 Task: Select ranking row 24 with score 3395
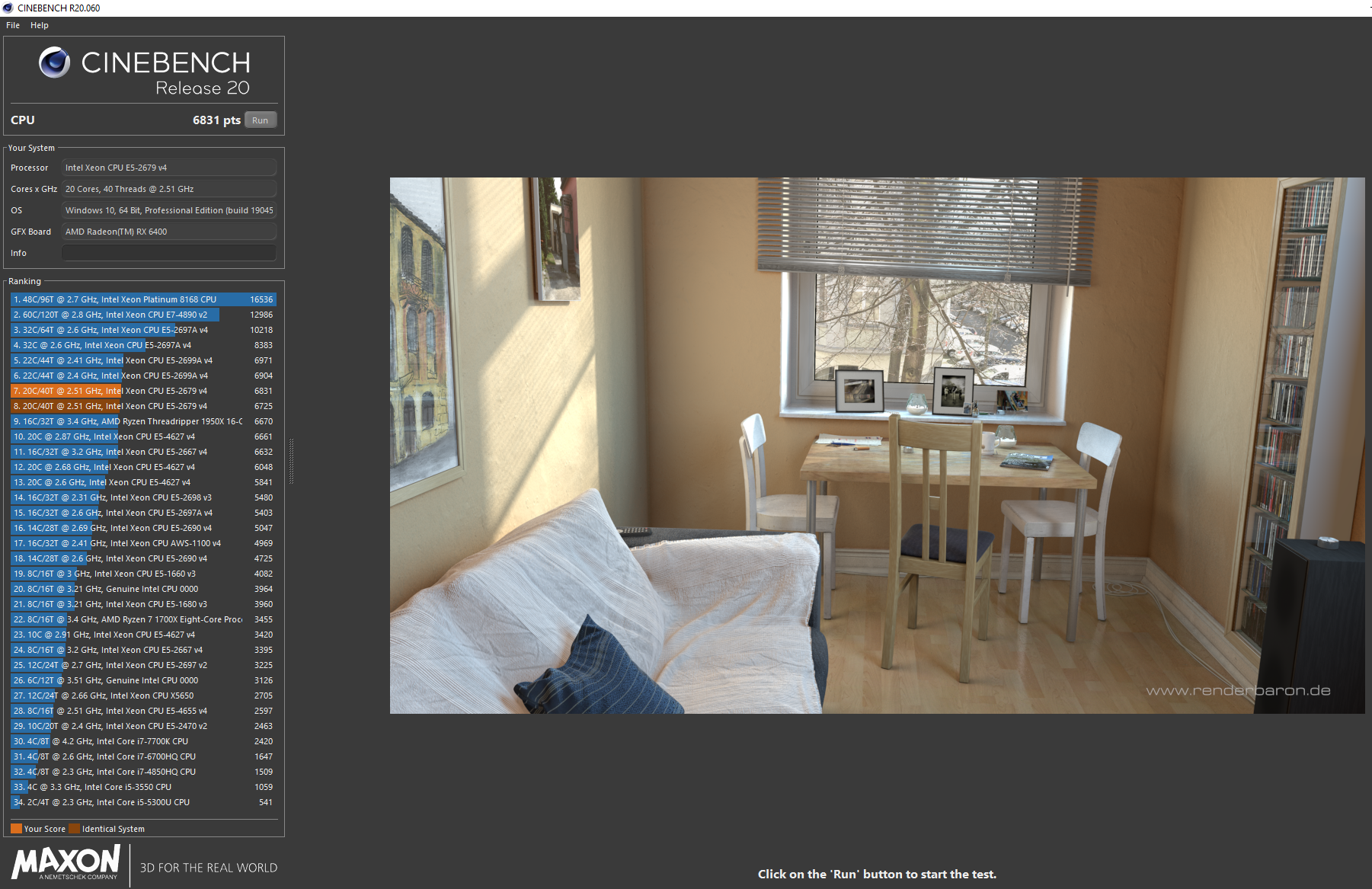pos(143,650)
